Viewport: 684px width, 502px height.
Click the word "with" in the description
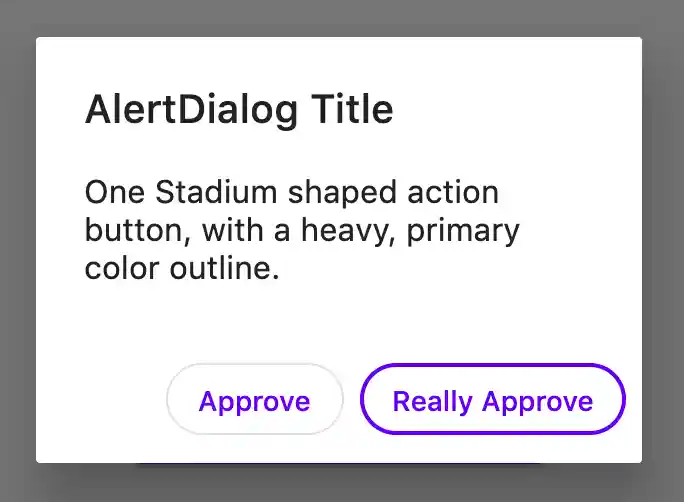[x=231, y=230]
